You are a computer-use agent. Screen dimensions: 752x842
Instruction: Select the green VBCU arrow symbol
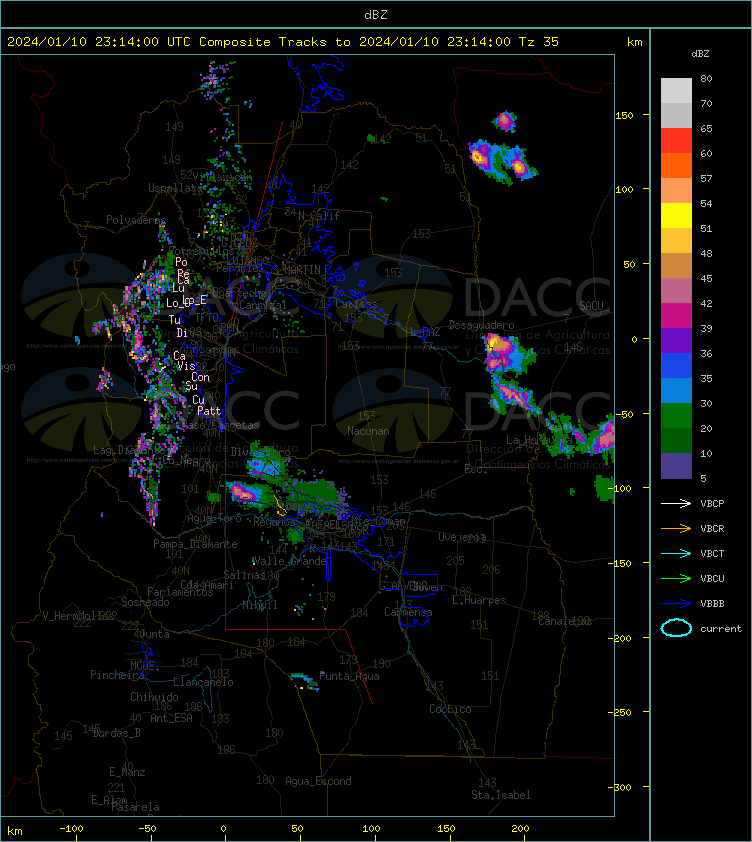click(676, 578)
